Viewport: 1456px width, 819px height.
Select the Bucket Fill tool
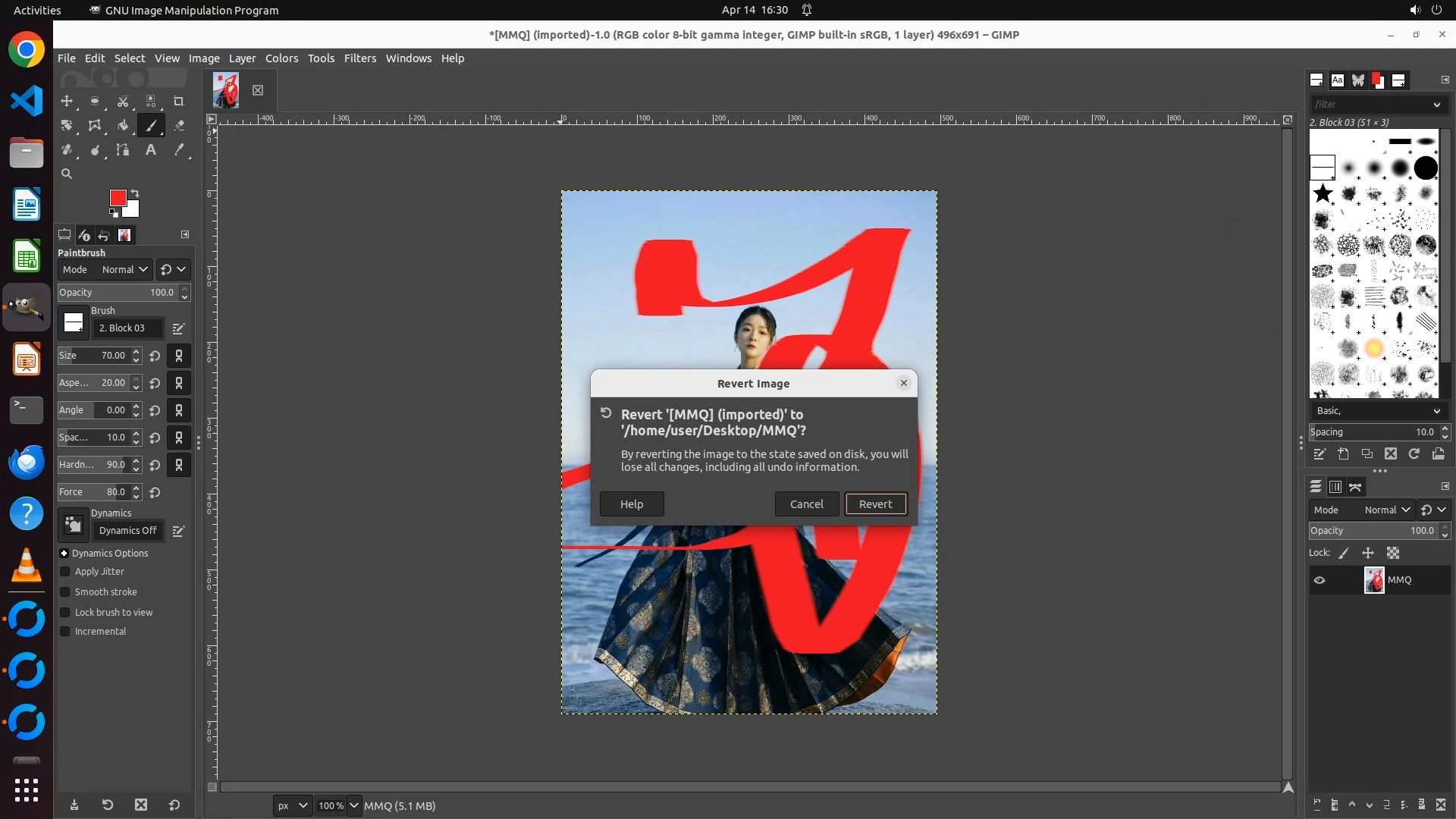pos(123,125)
